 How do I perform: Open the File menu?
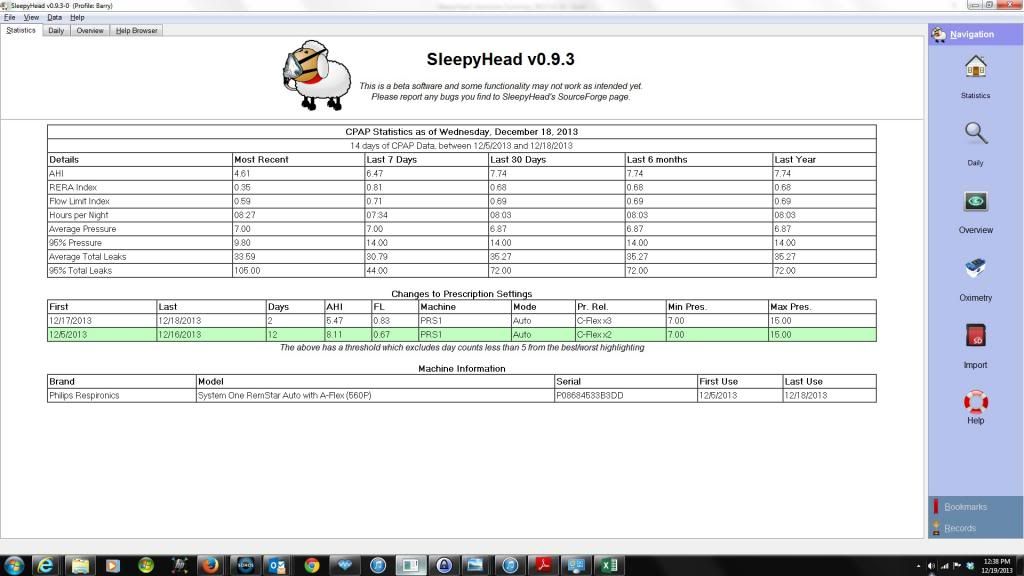coord(10,18)
